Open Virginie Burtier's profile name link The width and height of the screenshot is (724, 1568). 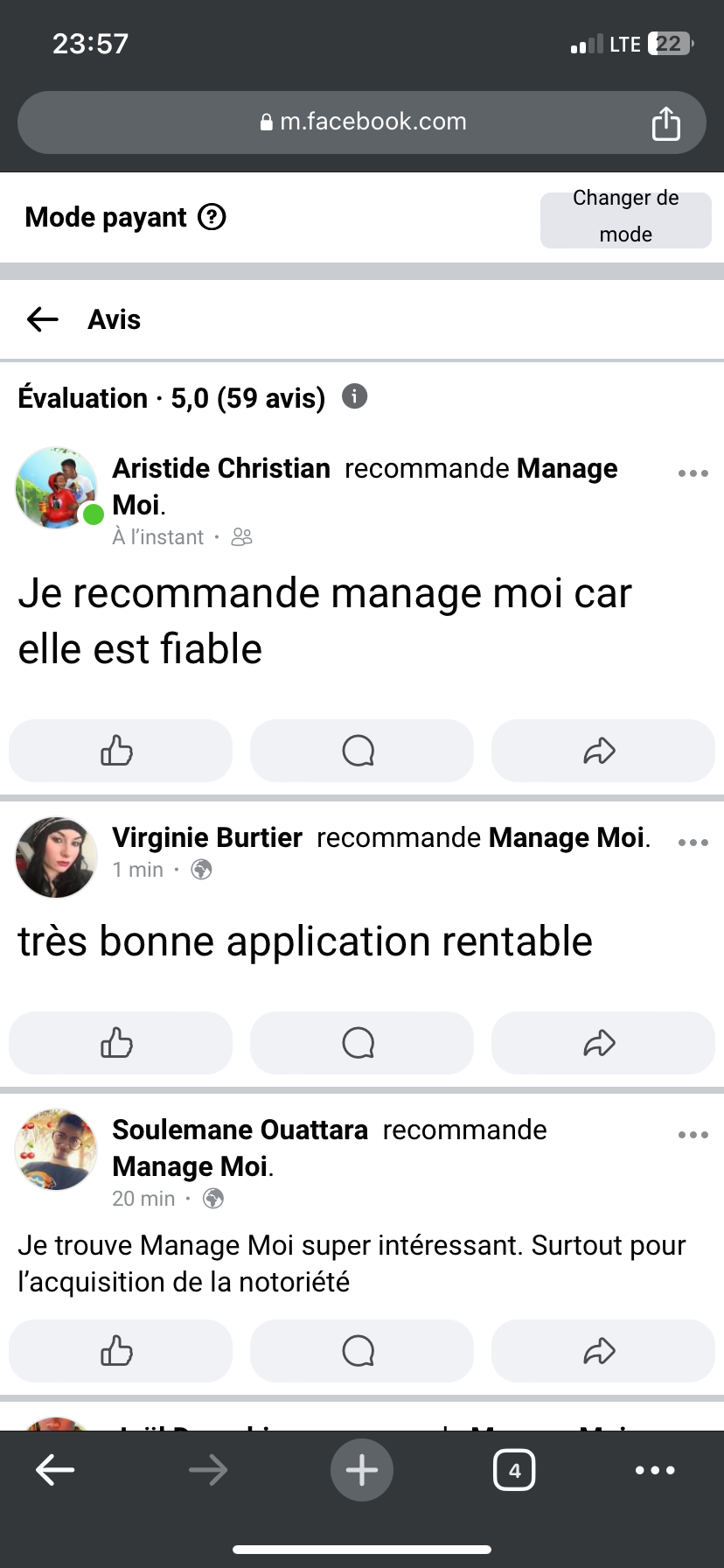click(x=207, y=837)
